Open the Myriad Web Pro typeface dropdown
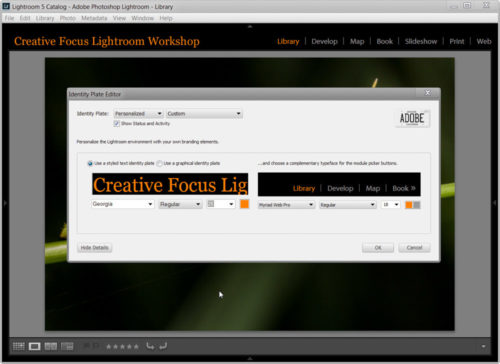This screenshot has width=500, height=364. (x=286, y=205)
